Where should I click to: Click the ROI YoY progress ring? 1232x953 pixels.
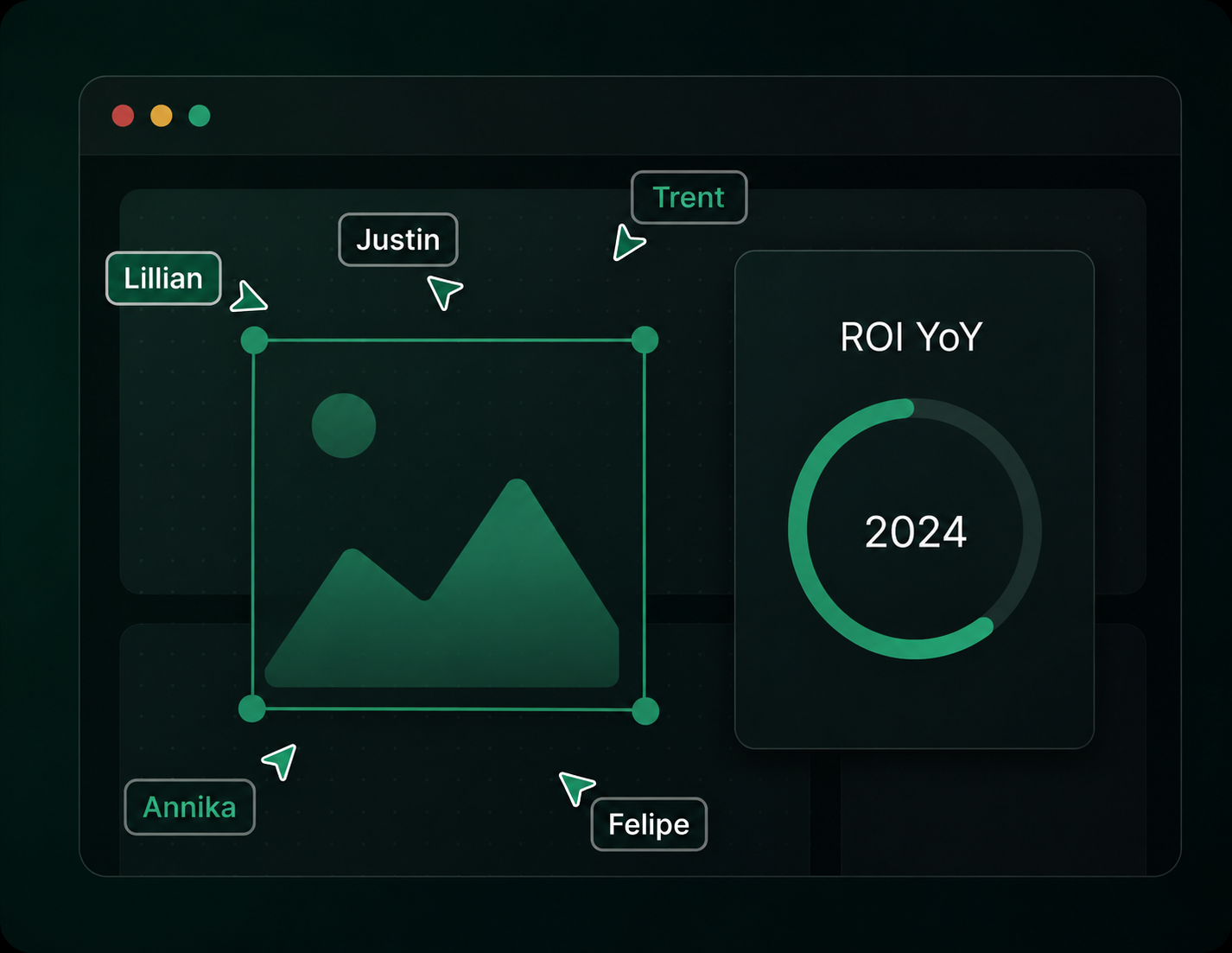coord(914,529)
